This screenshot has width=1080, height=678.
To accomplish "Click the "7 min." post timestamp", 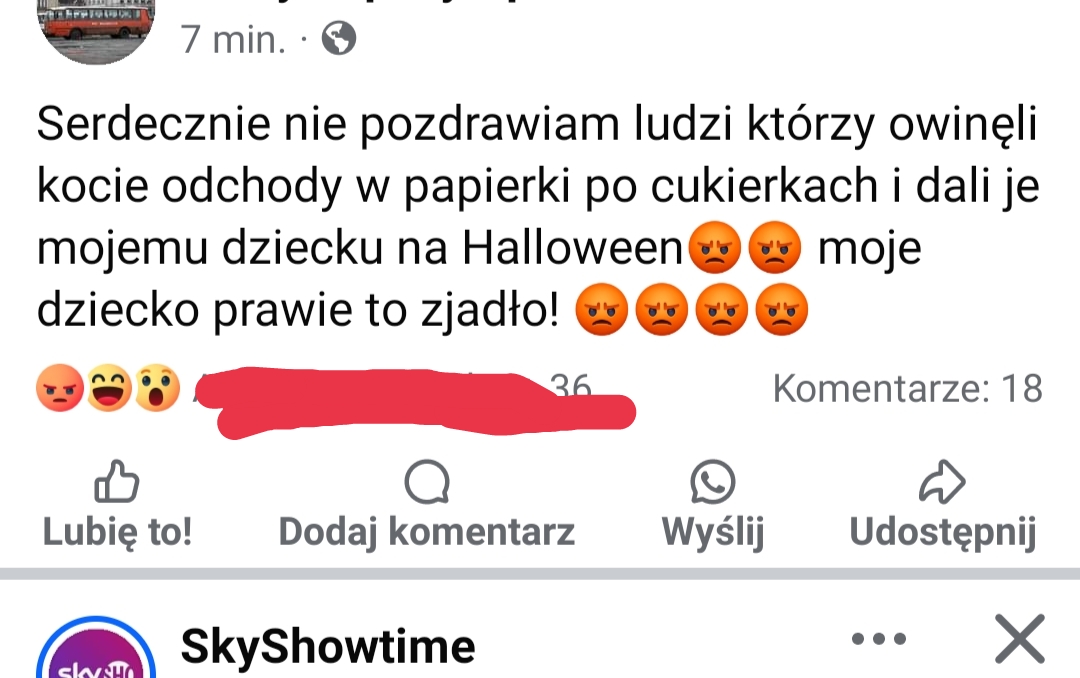I will 233,40.
